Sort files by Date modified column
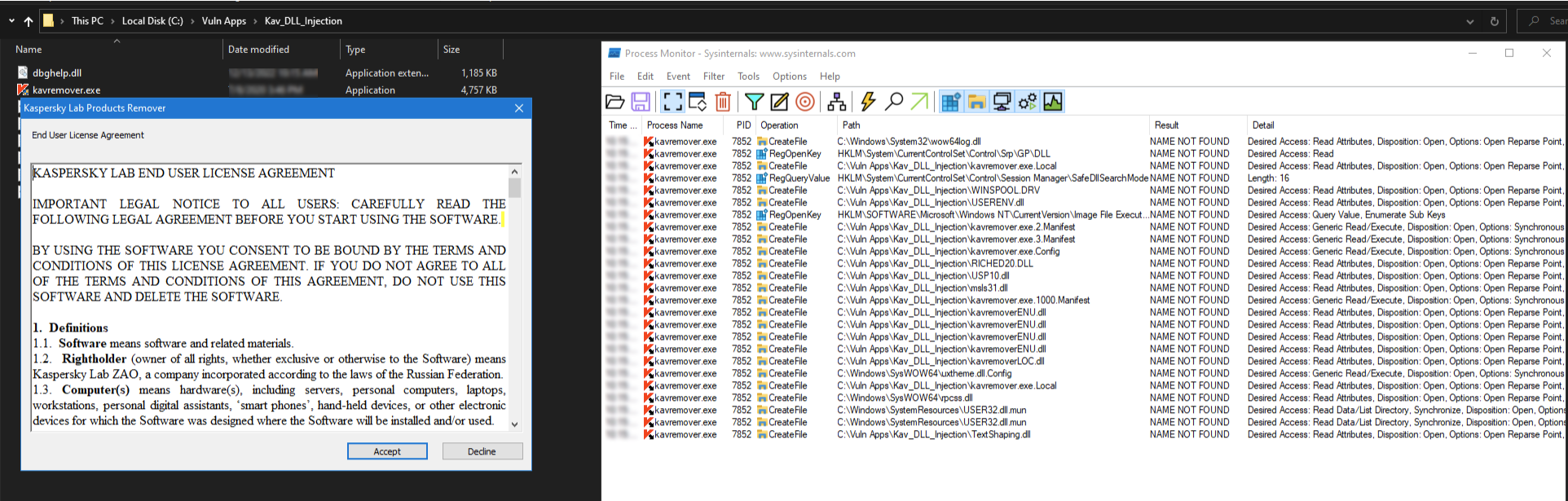Screen dimensions: 1568x501 pyautogui.click(x=281, y=50)
